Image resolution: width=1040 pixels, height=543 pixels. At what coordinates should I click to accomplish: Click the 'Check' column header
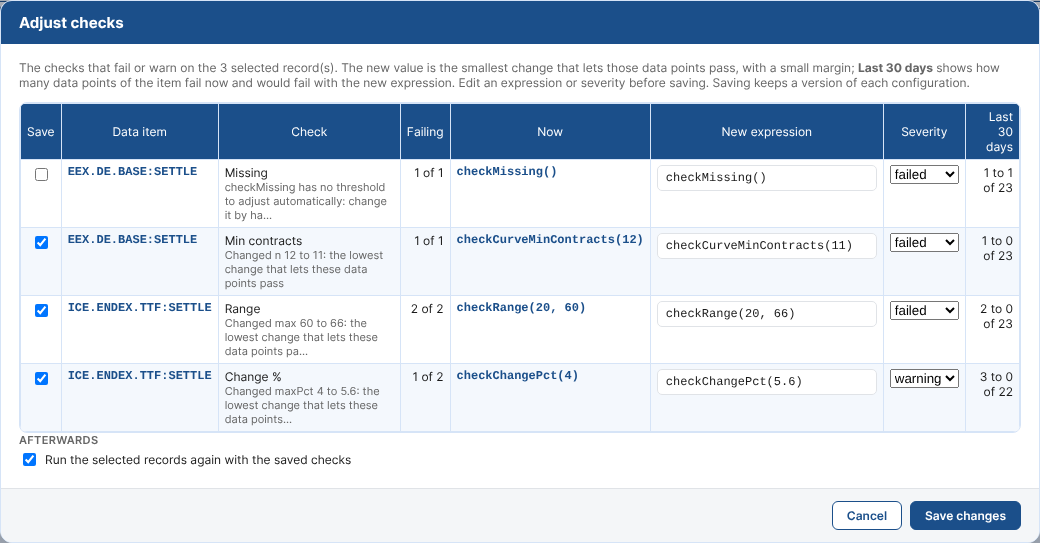click(x=309, y=132)
